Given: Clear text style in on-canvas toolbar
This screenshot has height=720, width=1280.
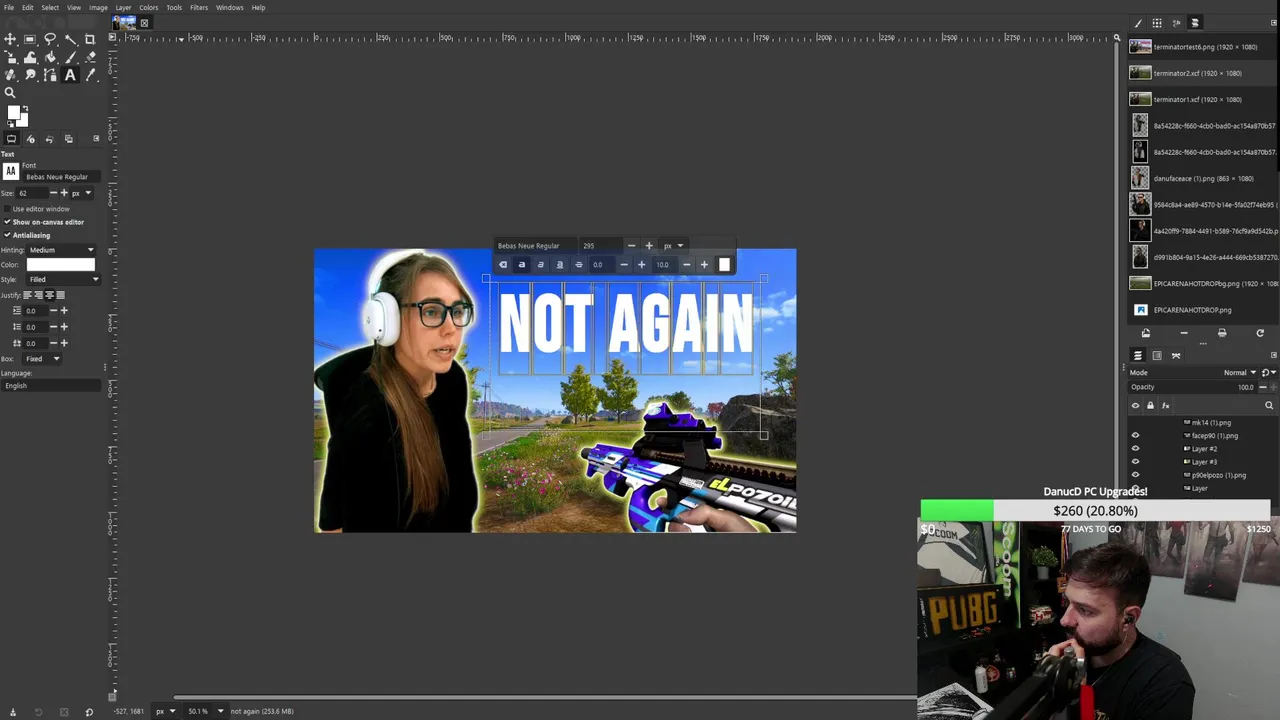Looking at the screenshot, I should coord(503,265).
